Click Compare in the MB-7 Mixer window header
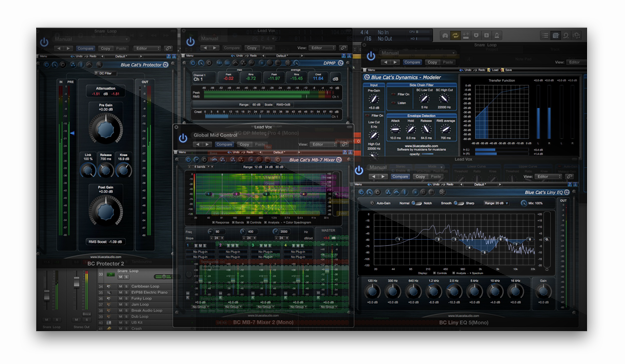 coord(224,144)
